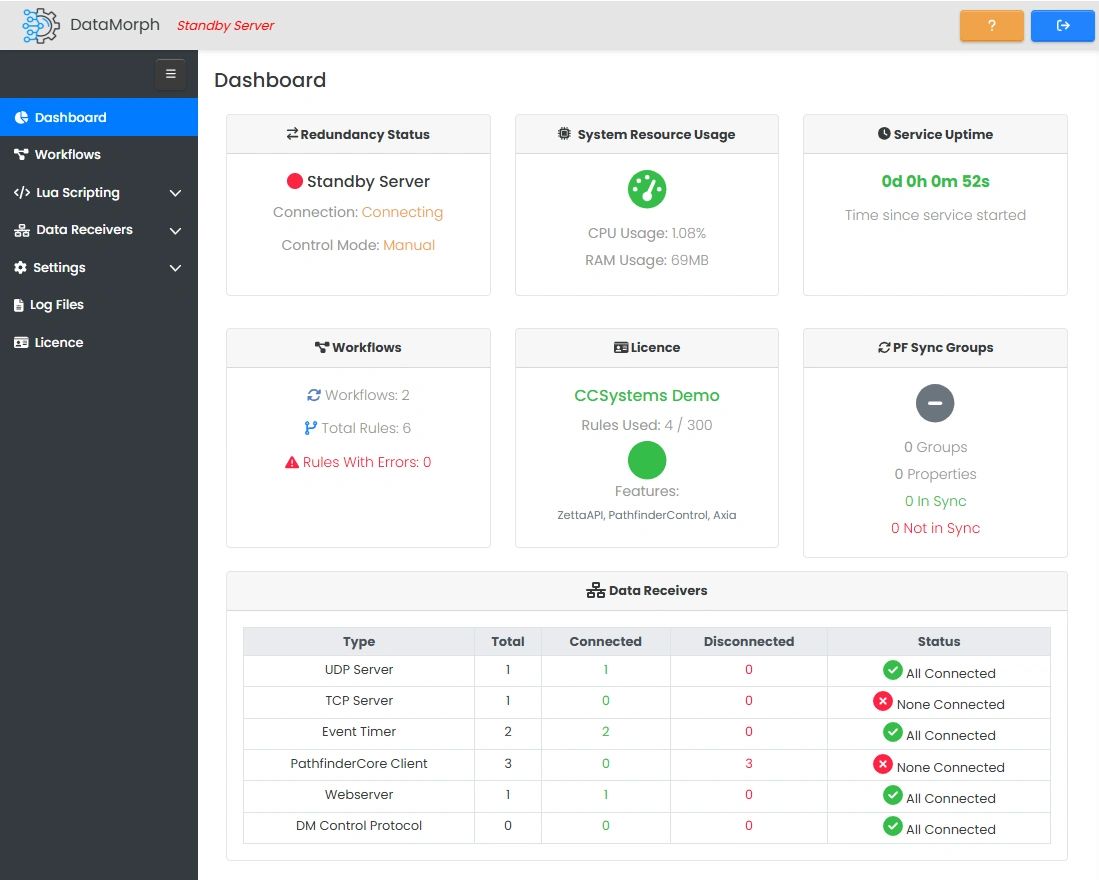Toggle the sidebar with the hamburger button
Screen dimensions: 1099x880
pyautogui.click(x=170, y=74)
